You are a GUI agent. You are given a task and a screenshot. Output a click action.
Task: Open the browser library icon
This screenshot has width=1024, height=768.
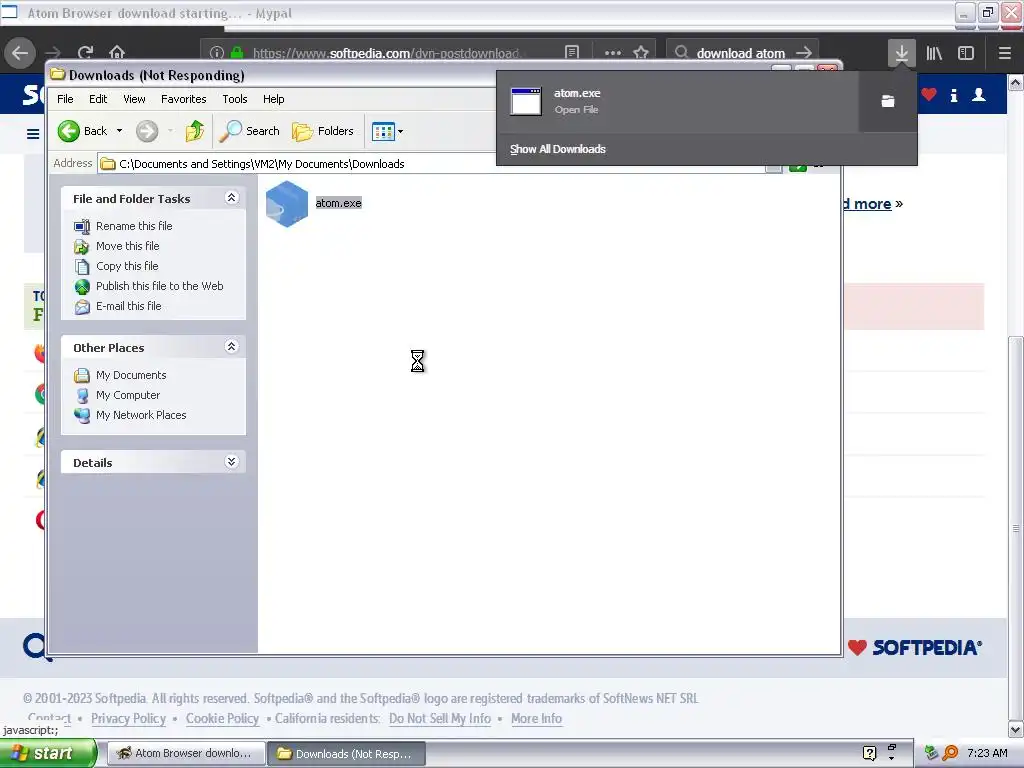(934, 52)
